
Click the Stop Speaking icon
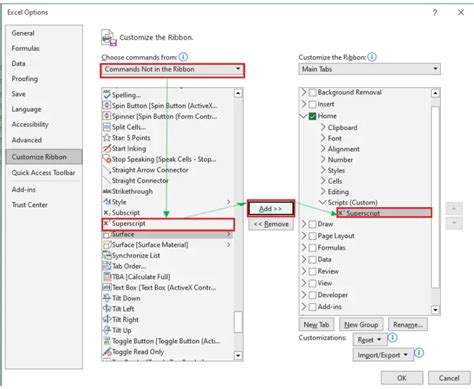point(107,159)
